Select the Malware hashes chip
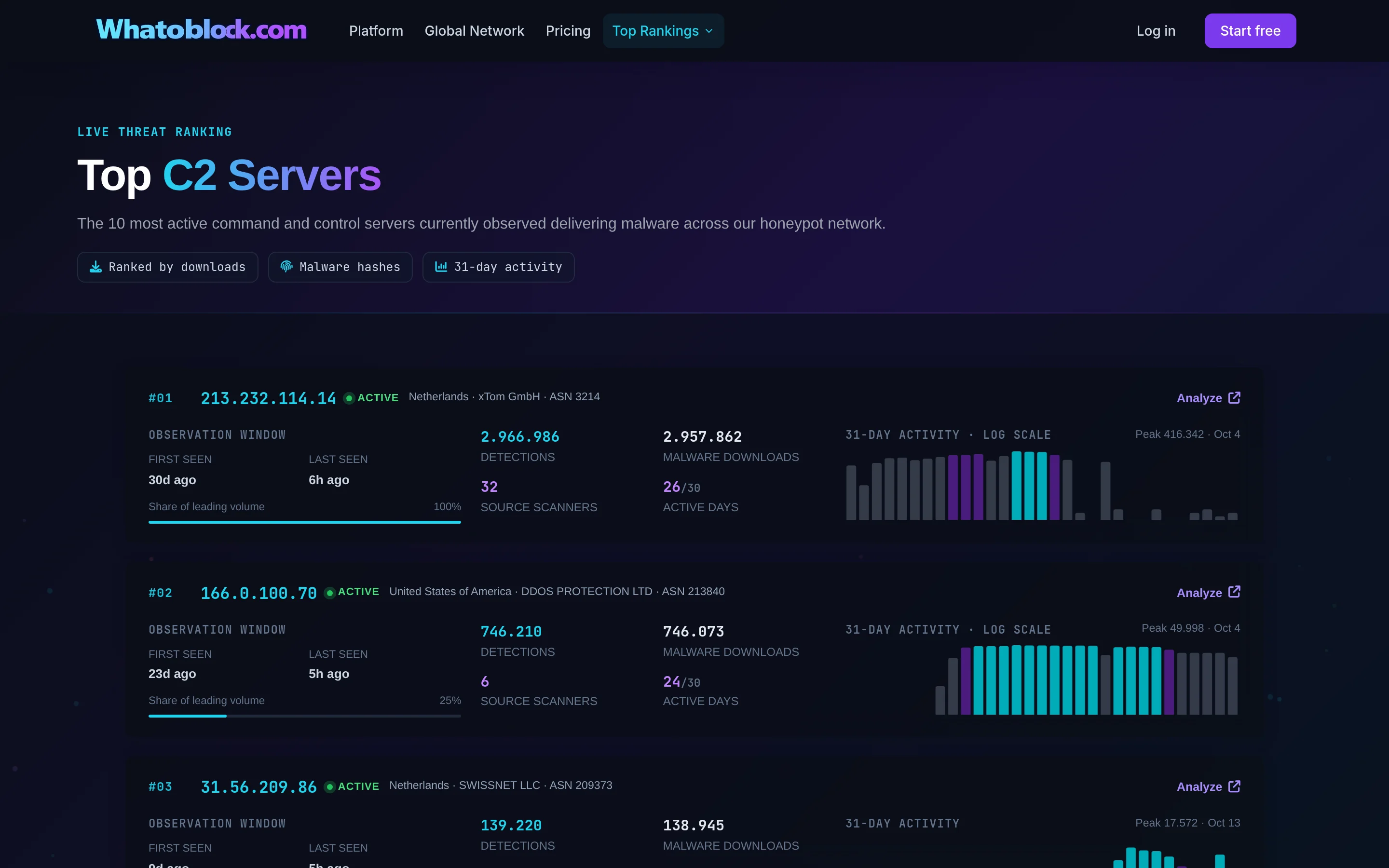 (340, 267)
